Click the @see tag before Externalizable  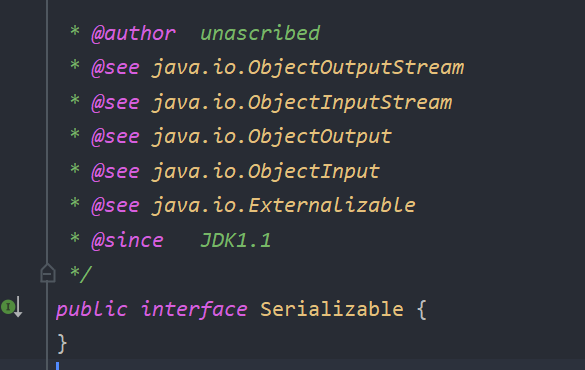(x=116, y=206)
